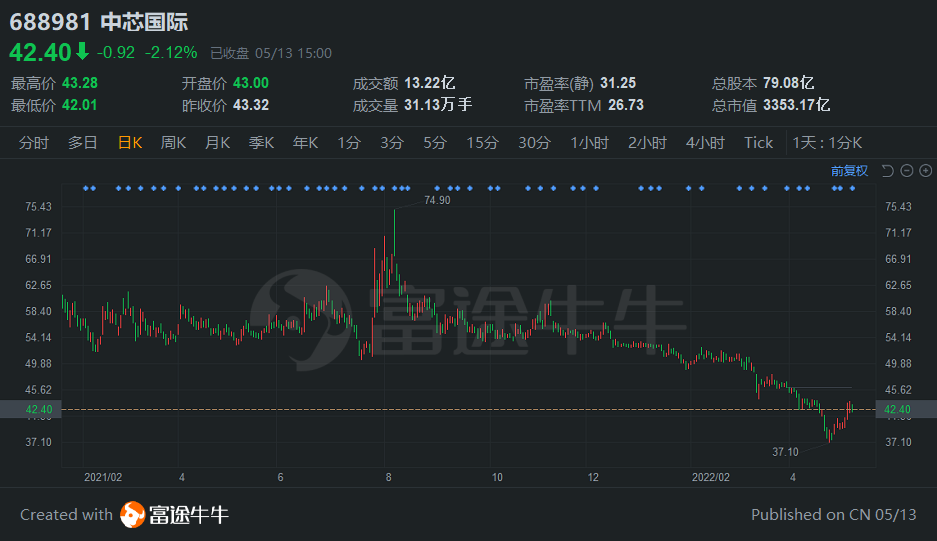Switch to the 多日 tab
The width and height of the screenshot is (937, 541).
click(x=82, y=143)
